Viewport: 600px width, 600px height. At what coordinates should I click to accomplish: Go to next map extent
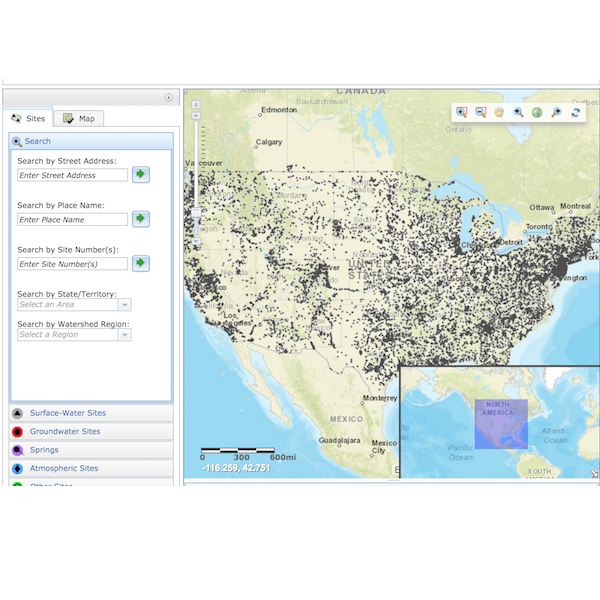(556, 113)
